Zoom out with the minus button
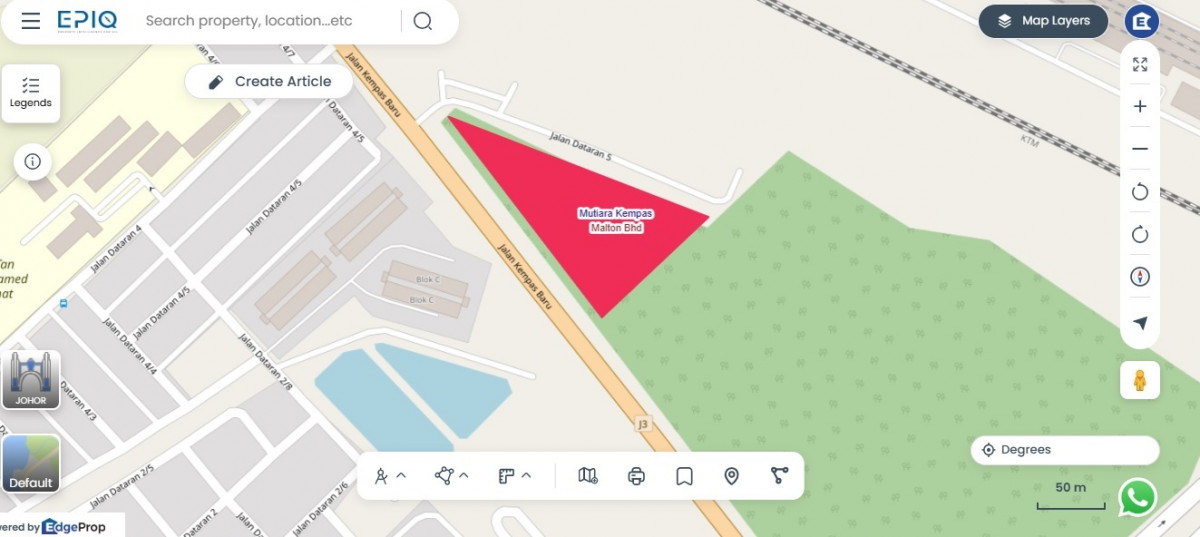This screenshot has height=537, width=1200. click(x=1140, y=149)
